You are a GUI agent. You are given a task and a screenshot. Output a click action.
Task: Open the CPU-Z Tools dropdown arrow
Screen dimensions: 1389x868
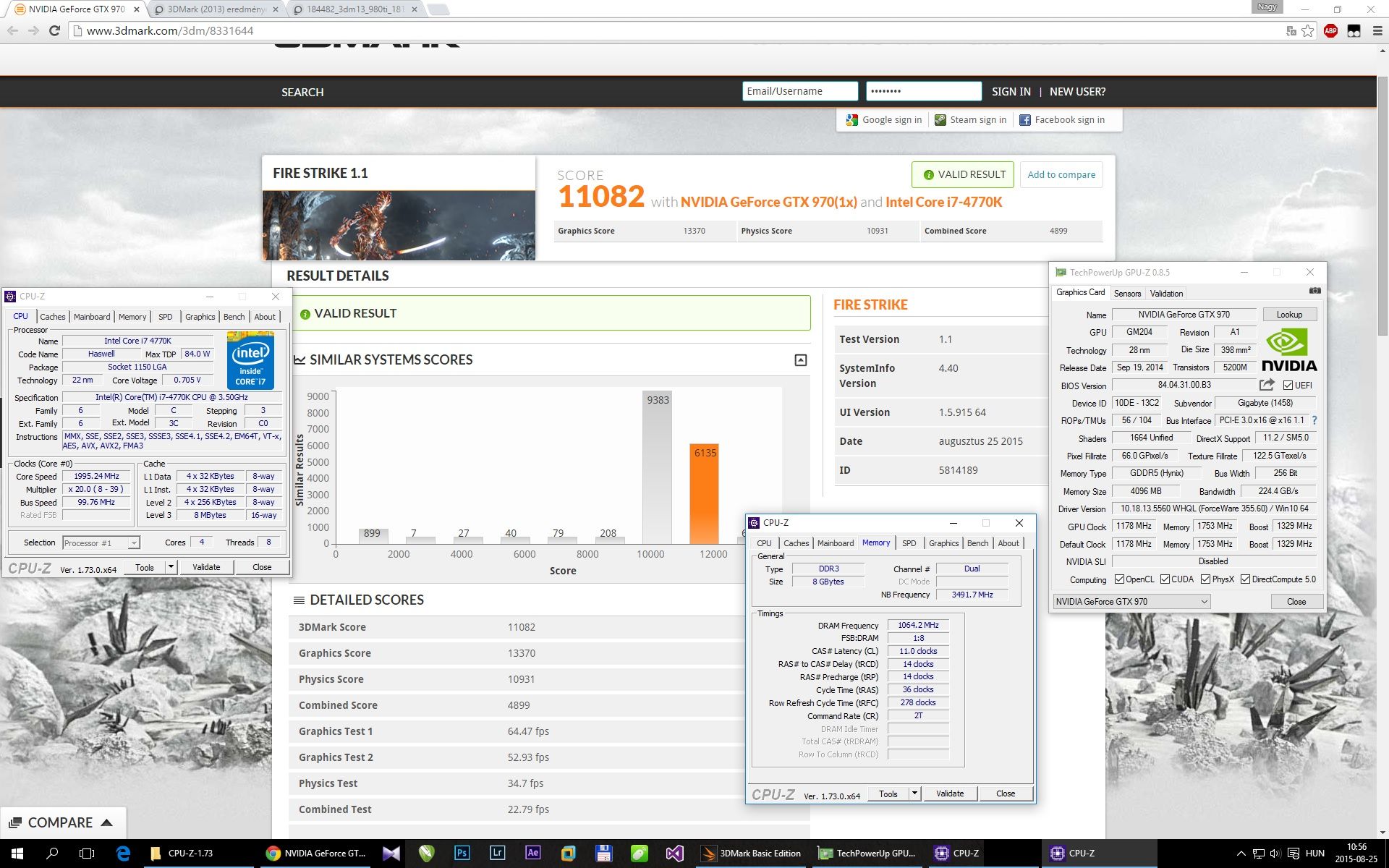171,567
